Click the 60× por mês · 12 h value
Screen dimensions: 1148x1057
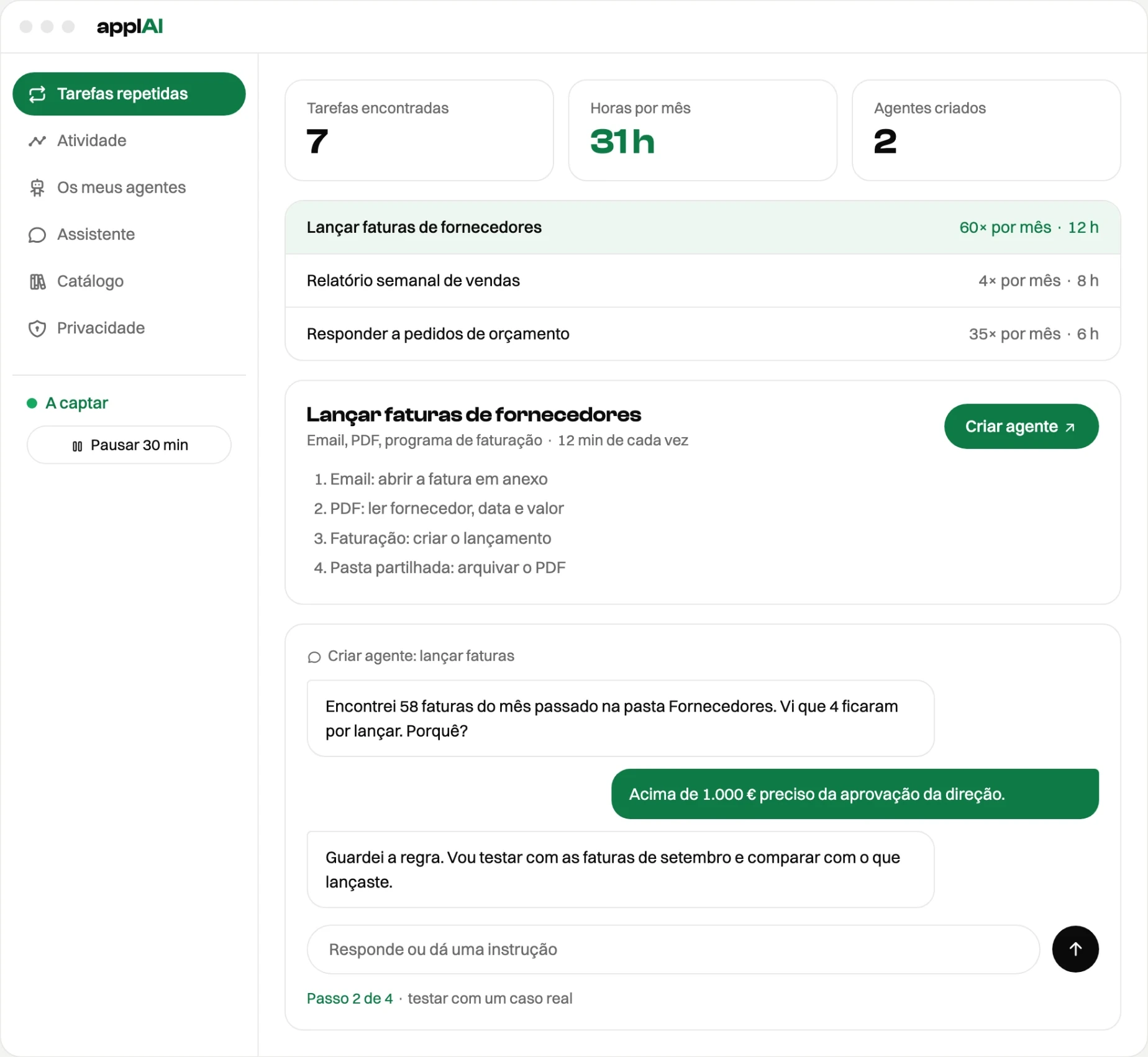(1029, 227)
